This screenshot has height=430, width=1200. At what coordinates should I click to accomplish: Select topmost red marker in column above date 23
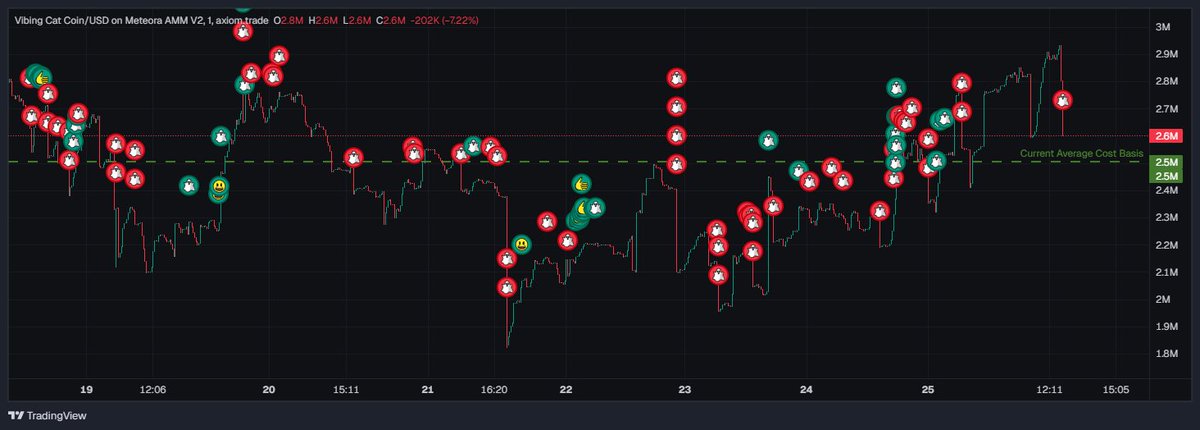tap(677, 78)
